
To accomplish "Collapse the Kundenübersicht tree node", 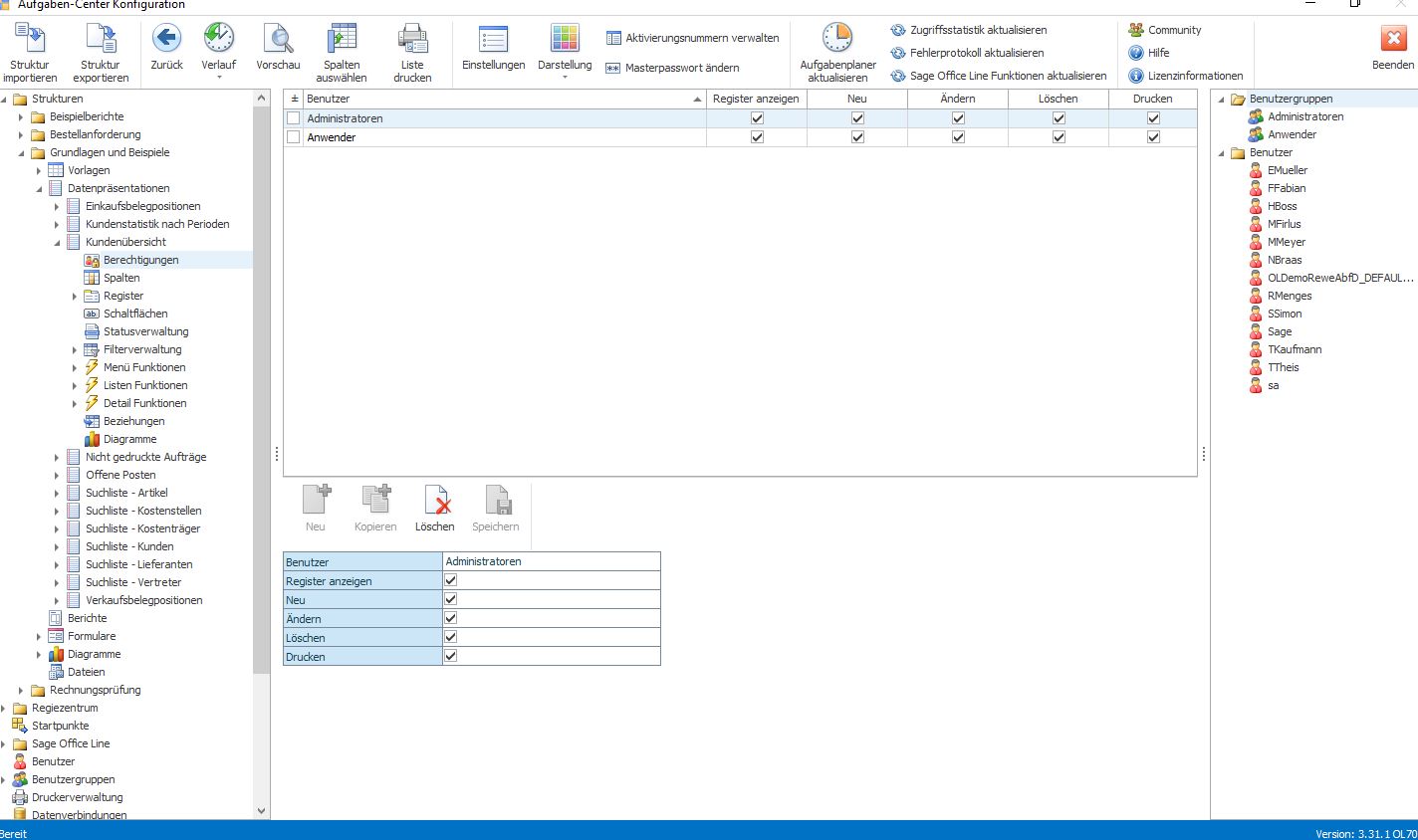I will (x=57, y=242).
